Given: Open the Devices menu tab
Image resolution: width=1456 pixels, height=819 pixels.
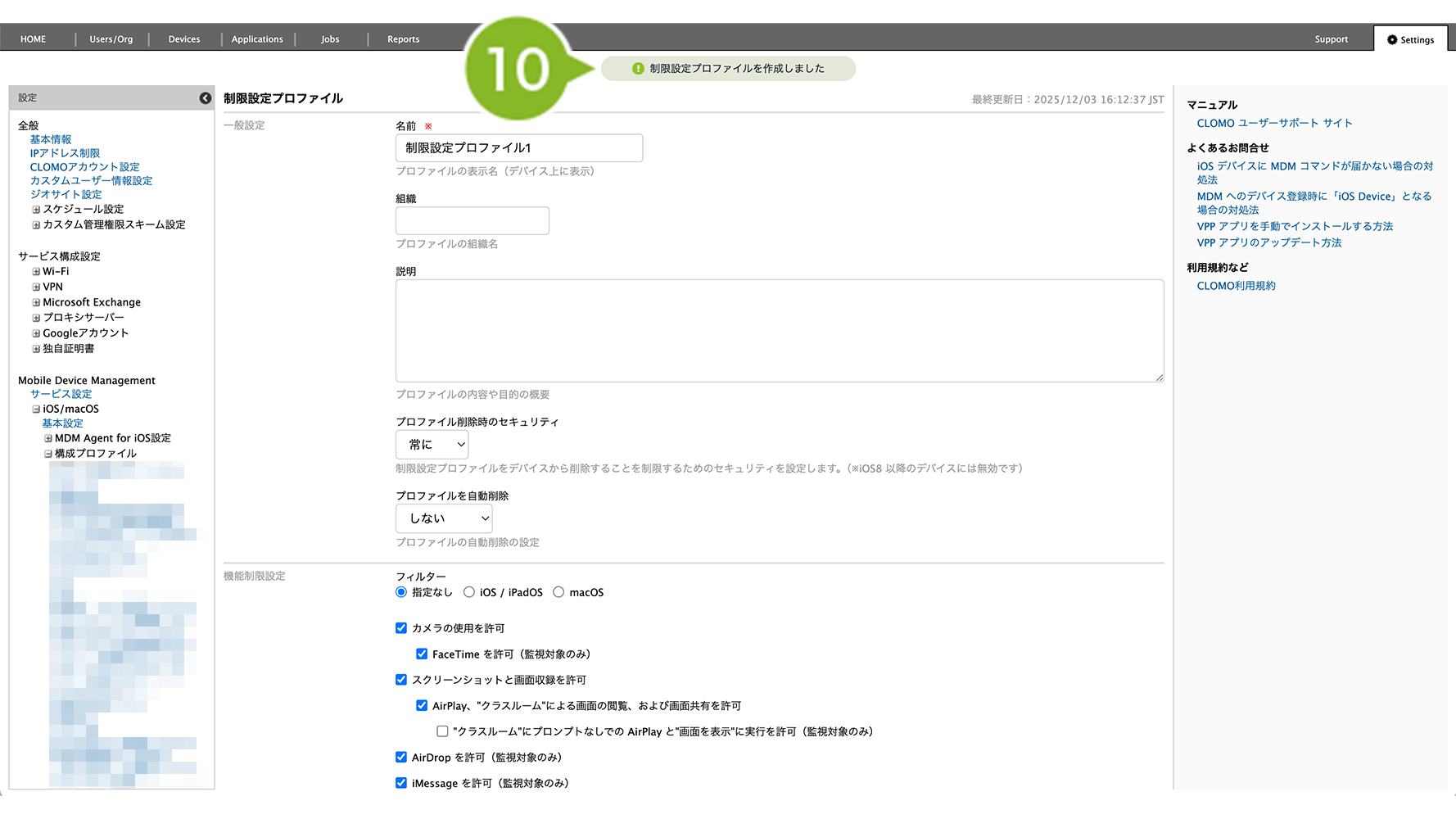Looking at the screenshot, I should [184, 39].
